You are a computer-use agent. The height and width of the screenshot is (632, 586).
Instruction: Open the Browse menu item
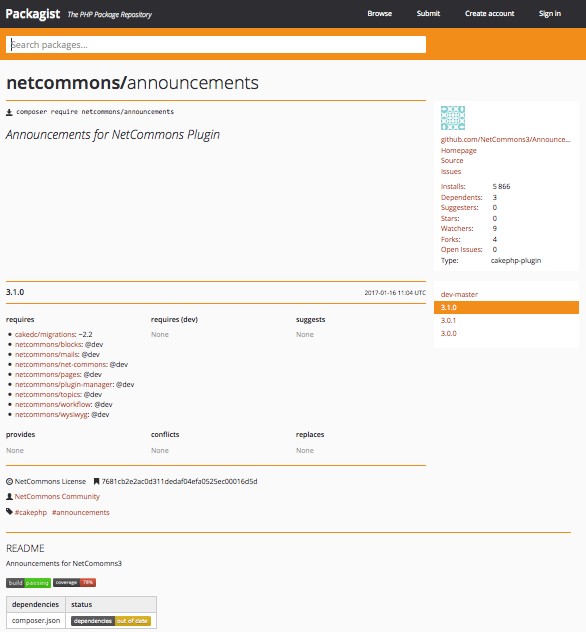(x=380, y=14)
